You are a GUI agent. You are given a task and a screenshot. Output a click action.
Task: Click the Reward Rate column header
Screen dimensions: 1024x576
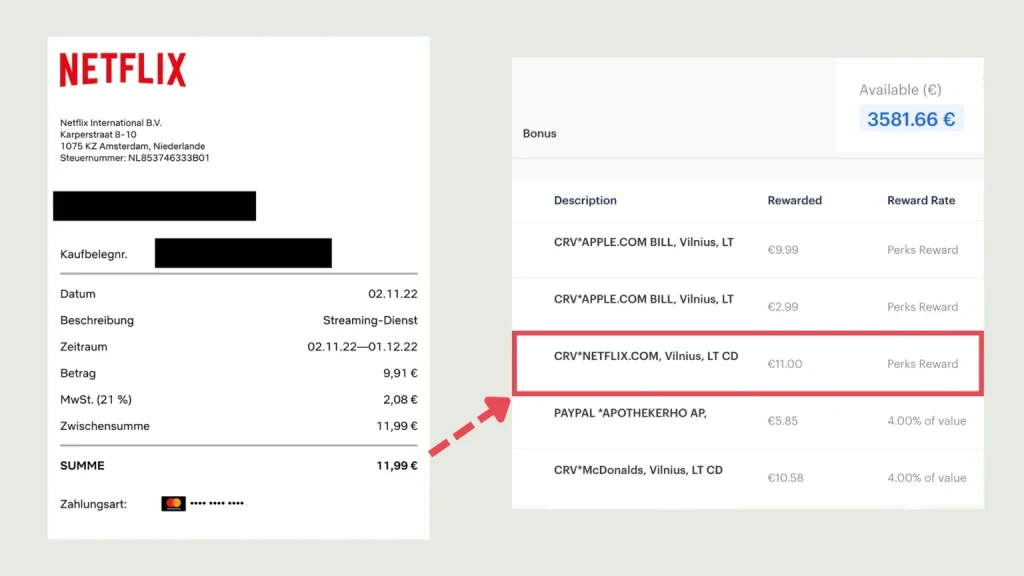click(x=921, y=200)
